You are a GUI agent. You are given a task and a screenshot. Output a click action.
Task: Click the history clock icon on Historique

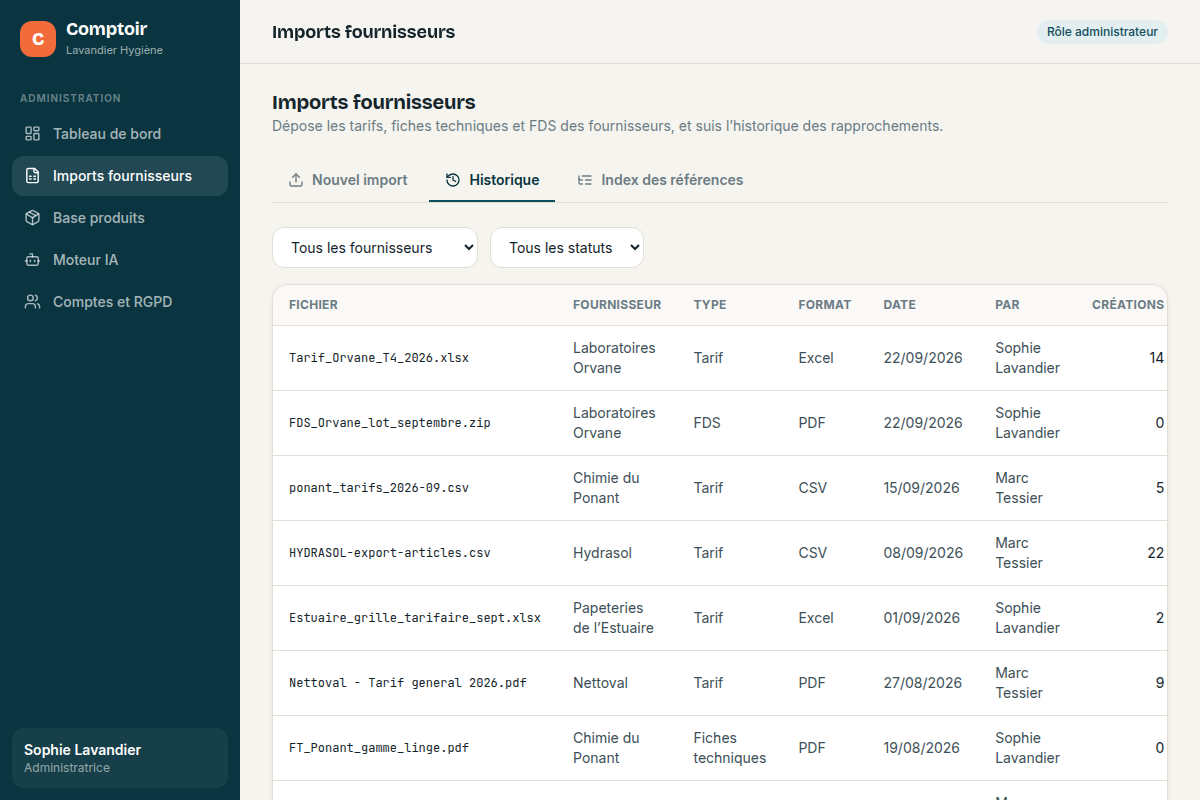(453, 180)
